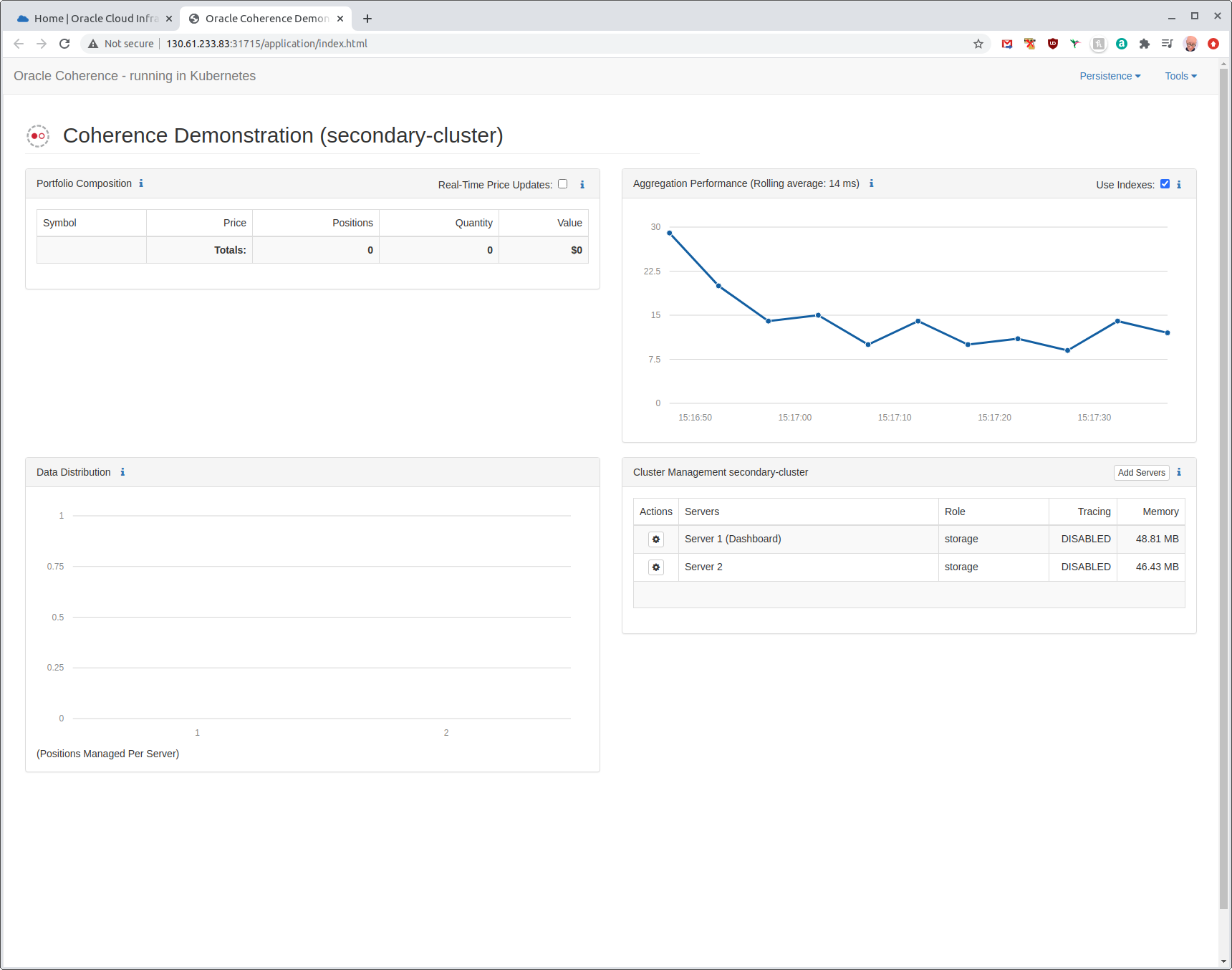Click the Aggregation Performance info icon
The height and width of the screenshot is (970, 1232).
(872, 183)
